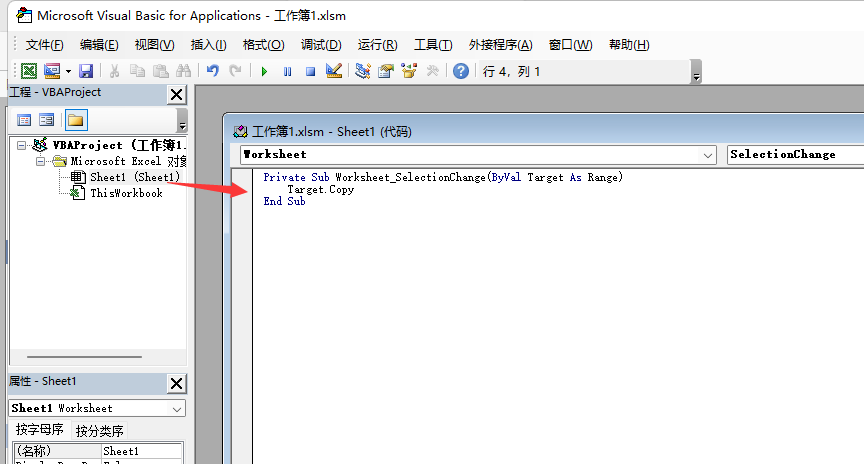Viewport: 864px width, 464px height.
Task: Click the Sheet1 name property value field
Action: pyautogui.click(x=142, y=451)
